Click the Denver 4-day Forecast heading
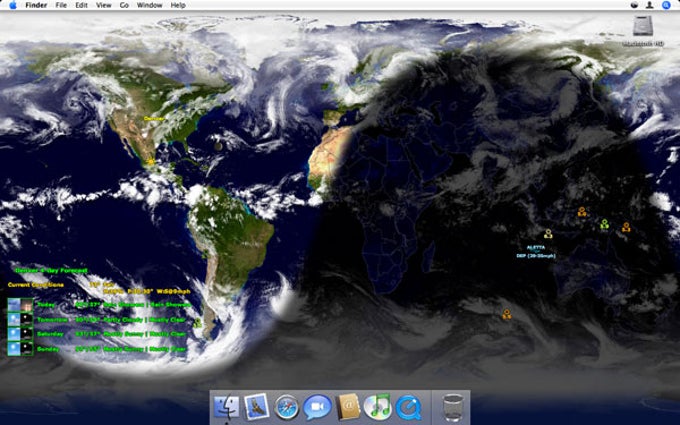Image resolution: width=680 pixels, height=425 pixels. coord(51,270)
